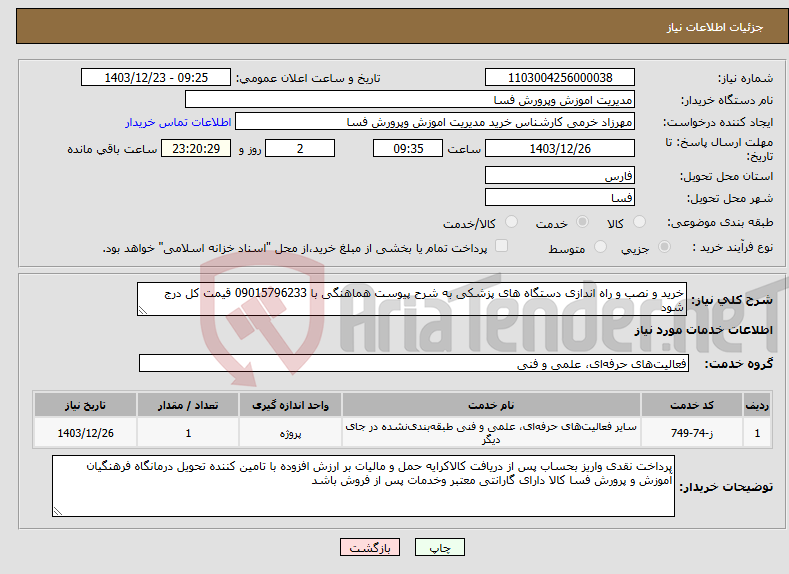Image resolution: width=789 pixels, height=574 pixels.
Task: Click the remaining days field showing 2
Action: (300, 148)
